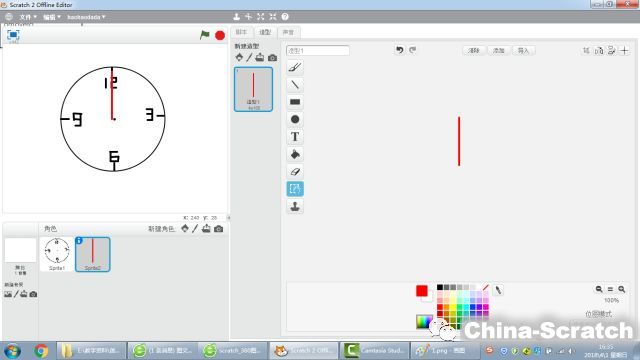Take new costume from camera

pos(272,58)
